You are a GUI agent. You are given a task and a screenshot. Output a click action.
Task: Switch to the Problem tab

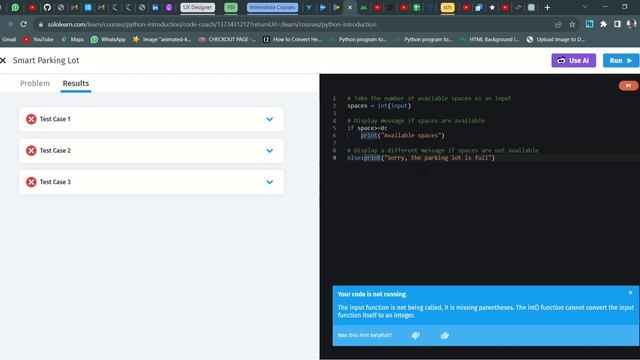35,83
